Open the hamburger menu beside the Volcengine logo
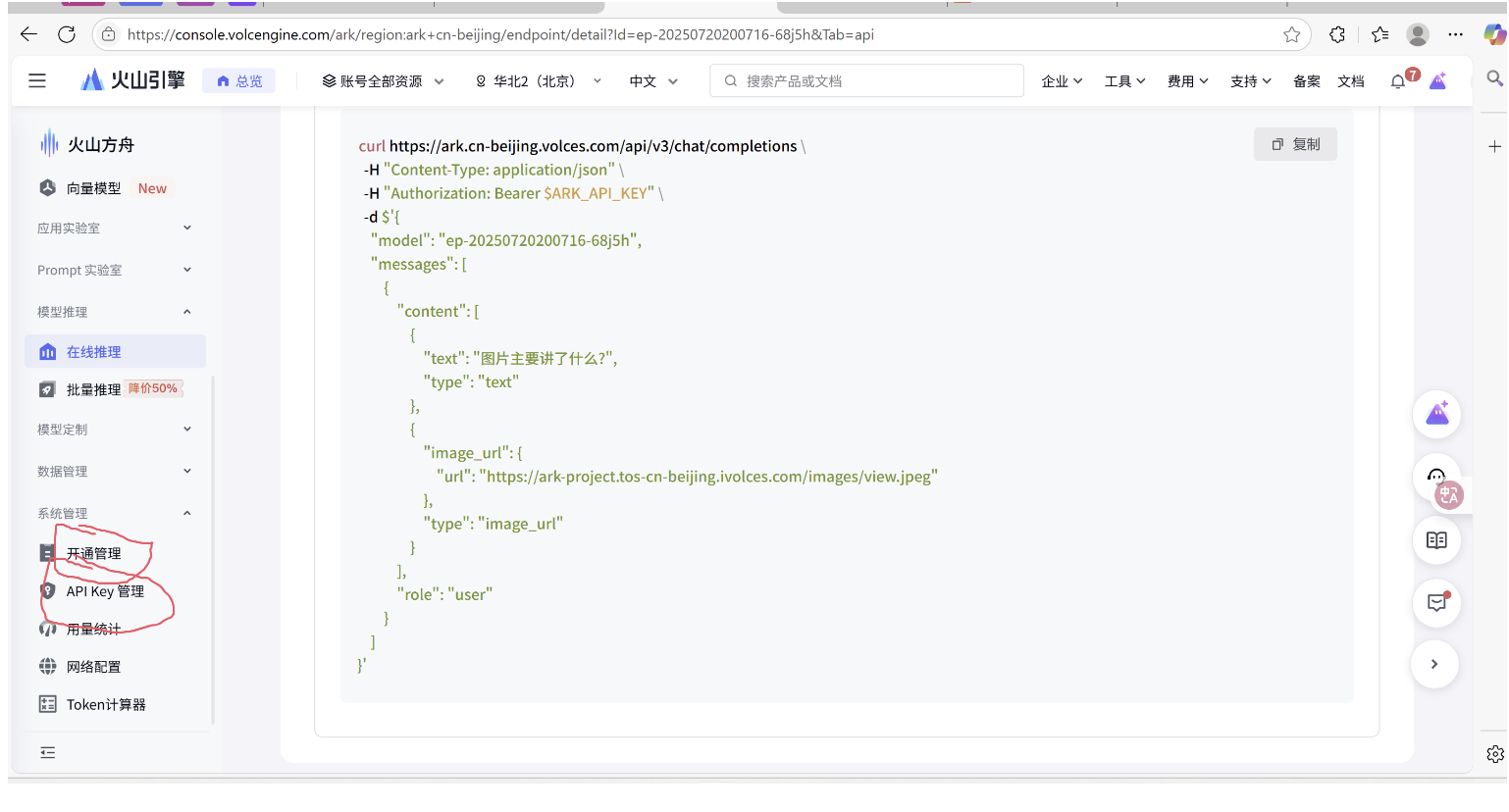Image resolution: width=1509 pixels, height=812 pixels. (x=37, y=80)
